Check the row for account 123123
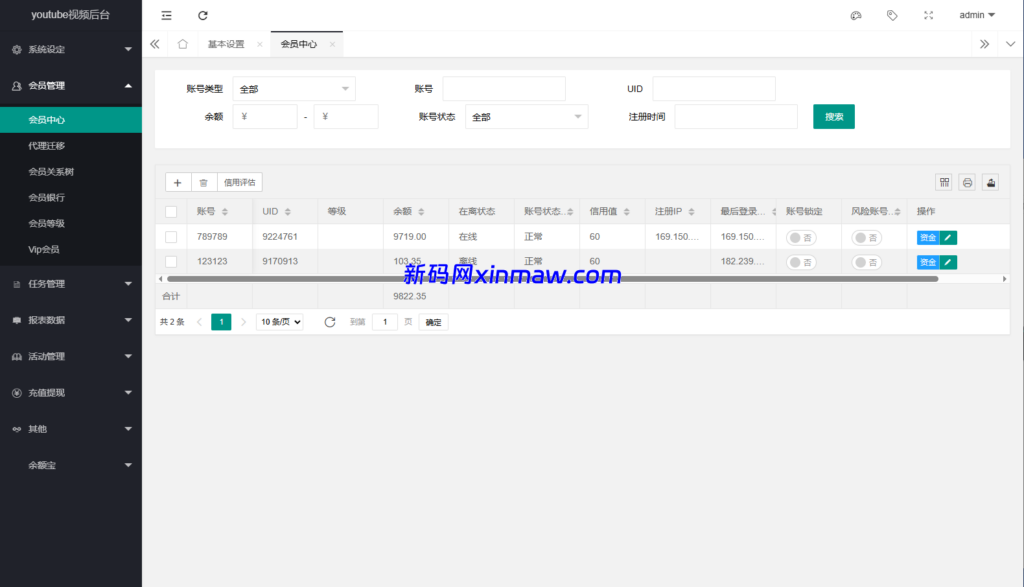The image size is (1024, 587). tap(171, 262)
